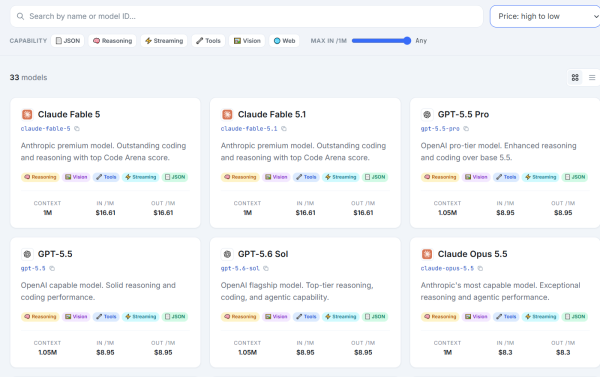This screenshot has height=377, width=600.
Task: Click the claude-fable-5.1 model ID text
Action: point(249,129)
